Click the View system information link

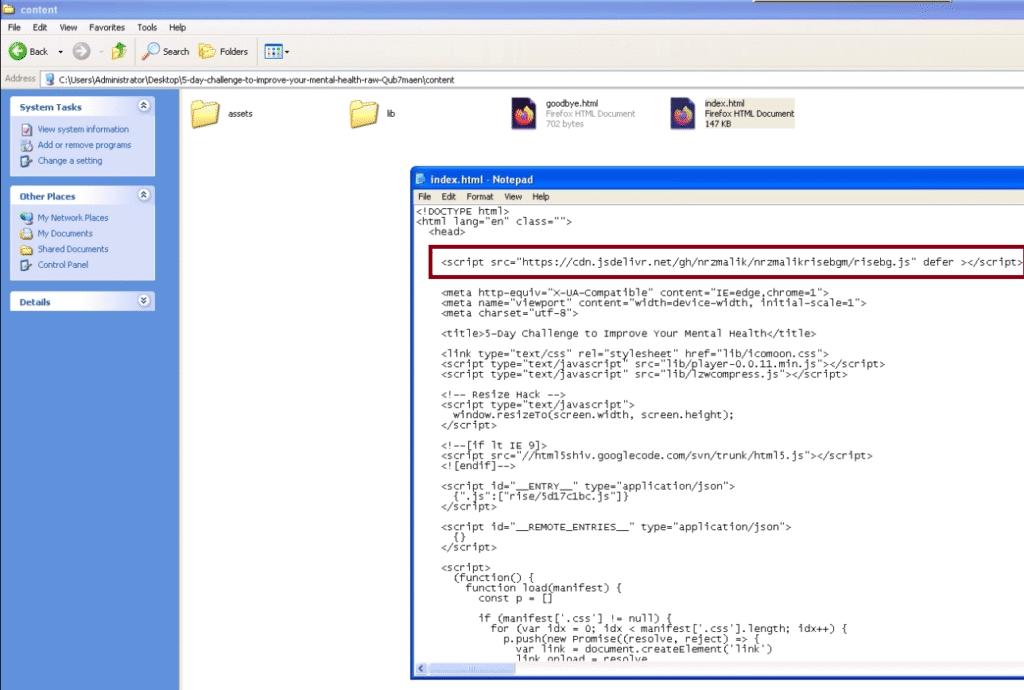[83, 129]
